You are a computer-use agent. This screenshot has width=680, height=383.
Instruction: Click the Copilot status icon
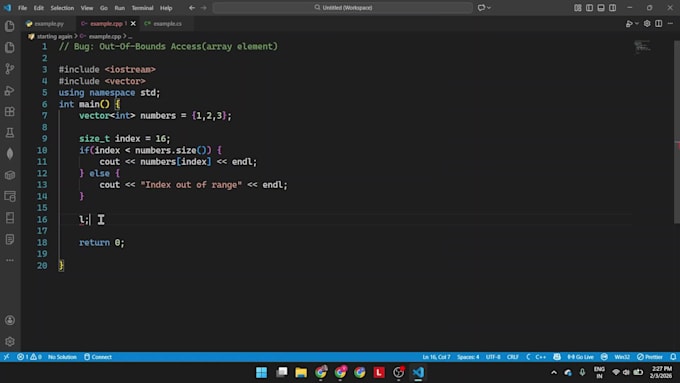[557, 357]
